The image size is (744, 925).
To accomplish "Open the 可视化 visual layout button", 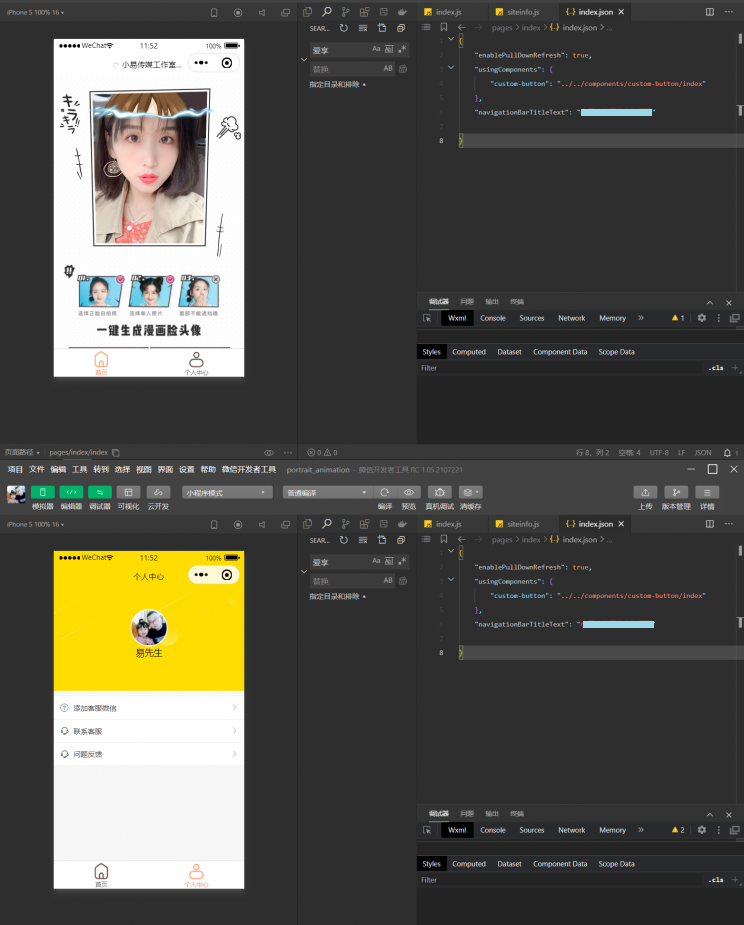I will tap(128, 492).
